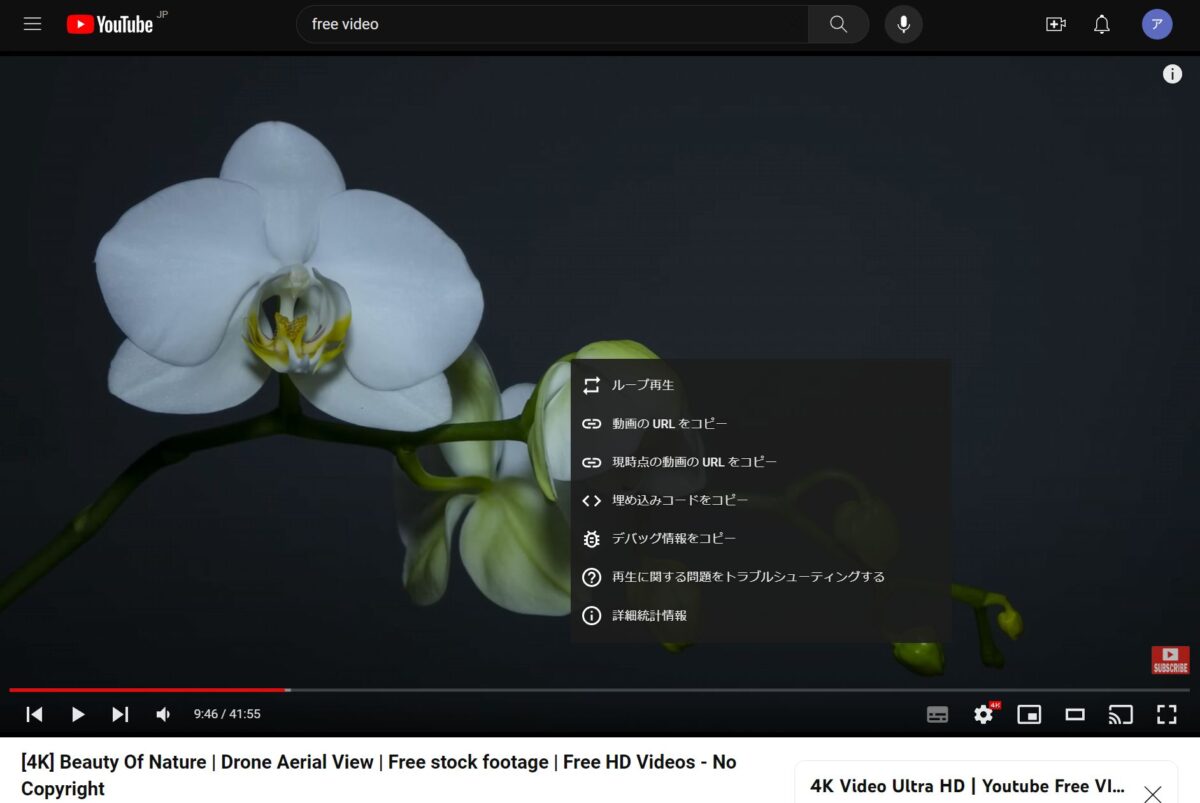Toggle subtitles captions button

(937, 714)
